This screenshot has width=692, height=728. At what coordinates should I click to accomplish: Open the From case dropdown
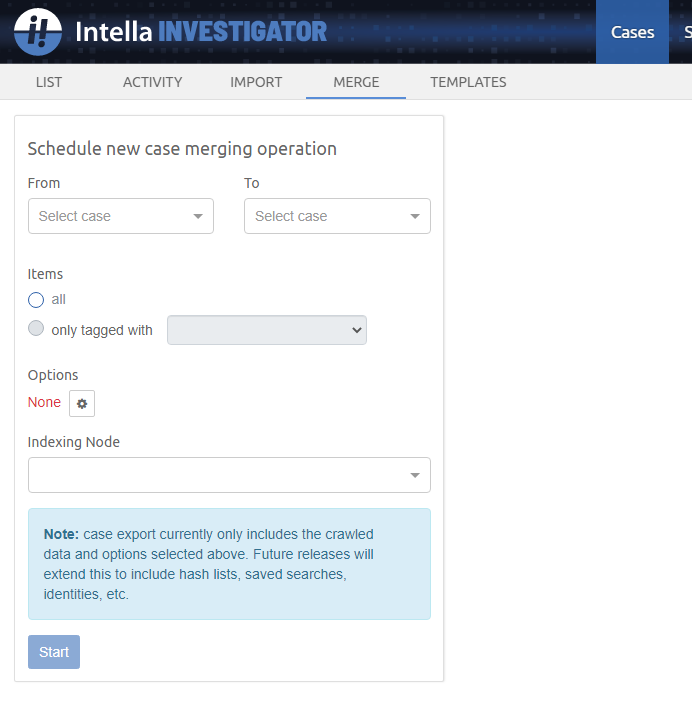[x=121, y=216]
